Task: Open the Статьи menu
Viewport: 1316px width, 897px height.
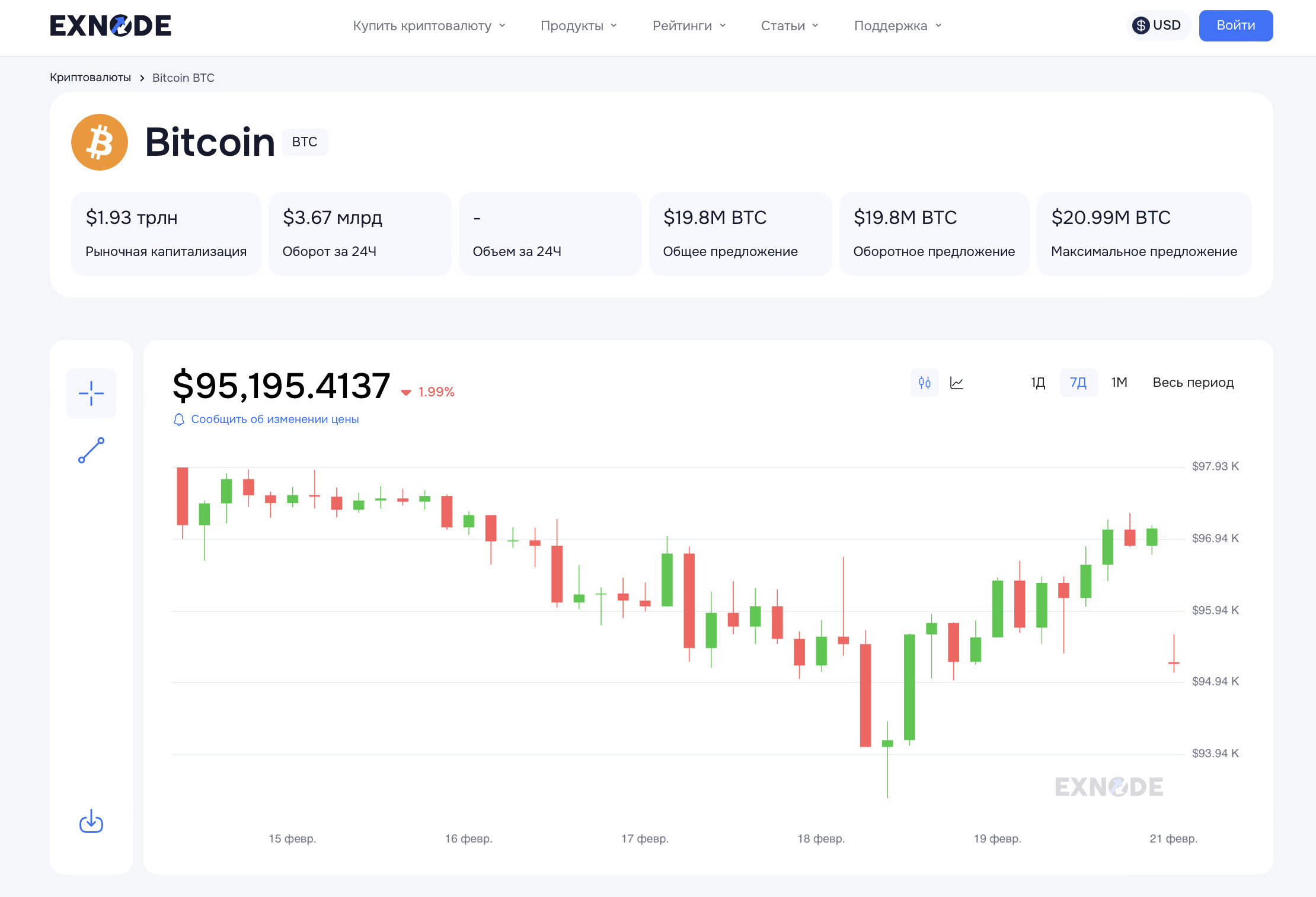Action: tap(790, 25)
